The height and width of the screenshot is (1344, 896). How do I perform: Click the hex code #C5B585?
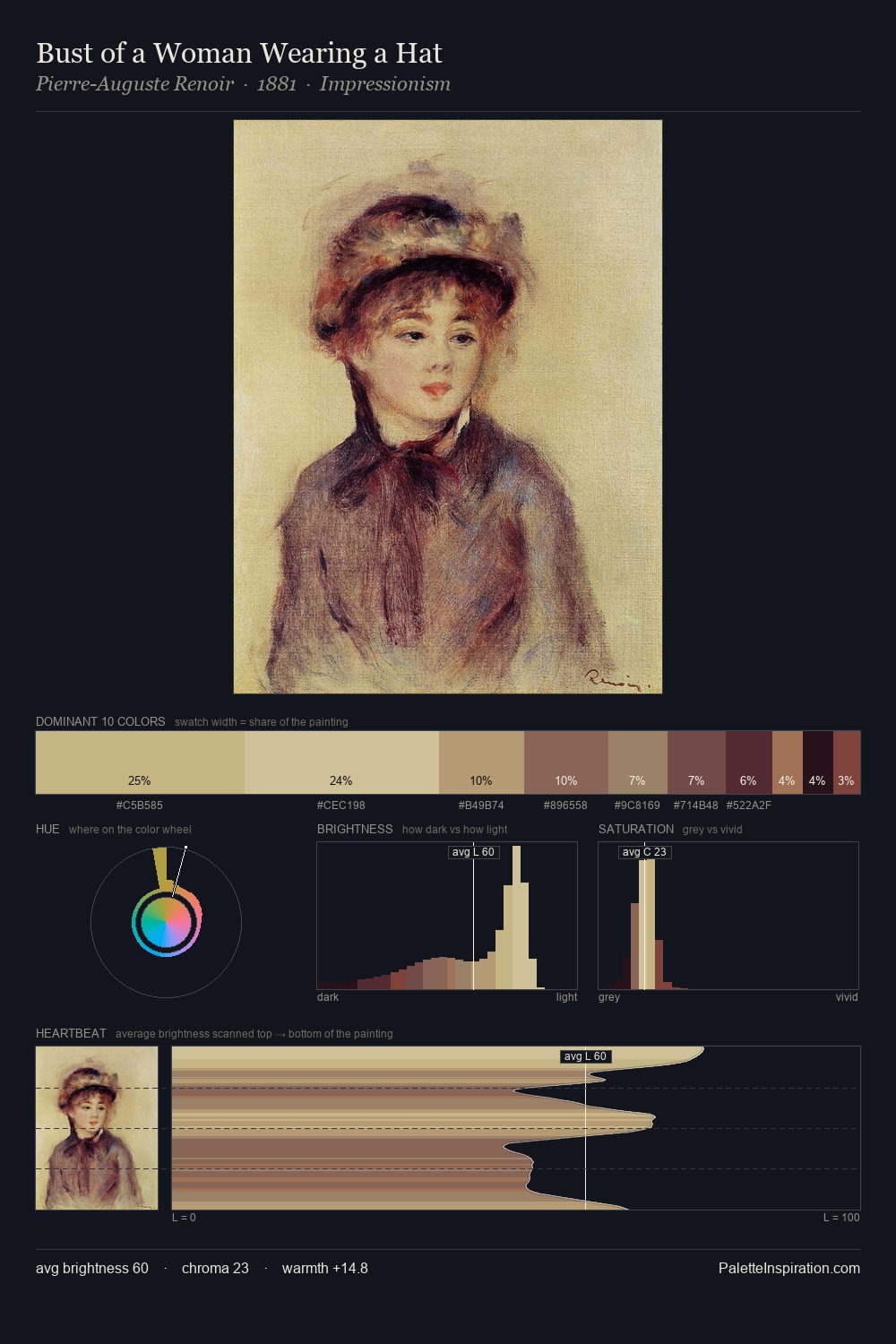[140, 806]
